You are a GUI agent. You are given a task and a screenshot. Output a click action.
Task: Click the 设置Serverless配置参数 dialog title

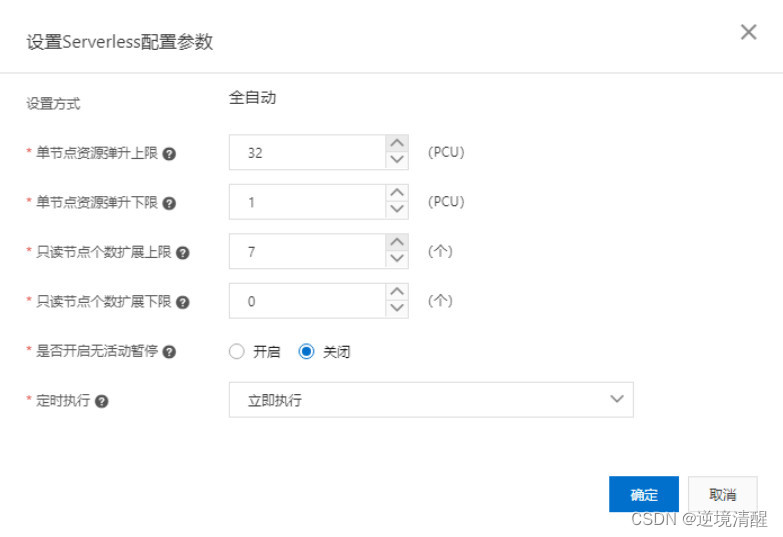pos(120,41)
